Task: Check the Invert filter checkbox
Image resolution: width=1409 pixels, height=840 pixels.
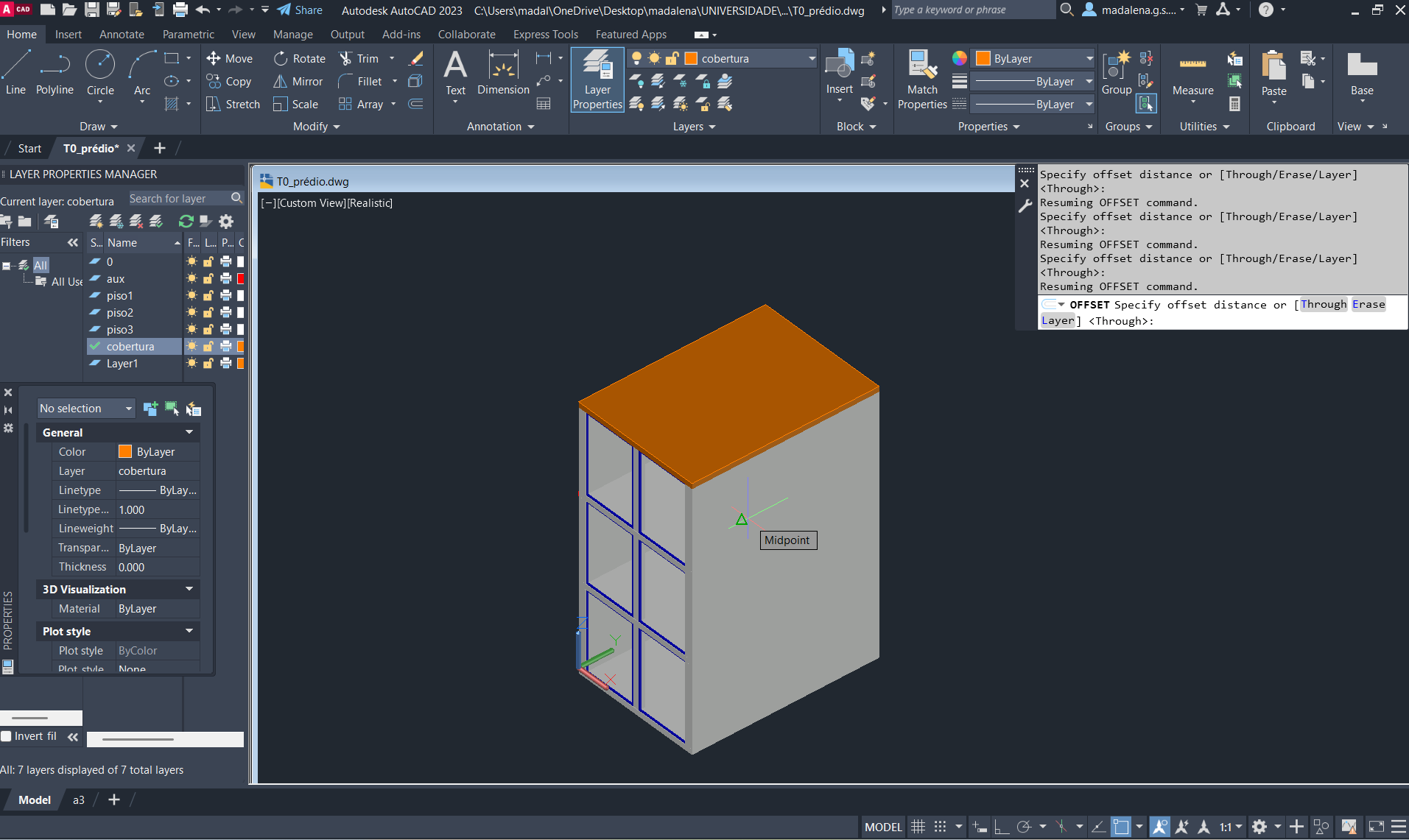Action: [7, 736]
